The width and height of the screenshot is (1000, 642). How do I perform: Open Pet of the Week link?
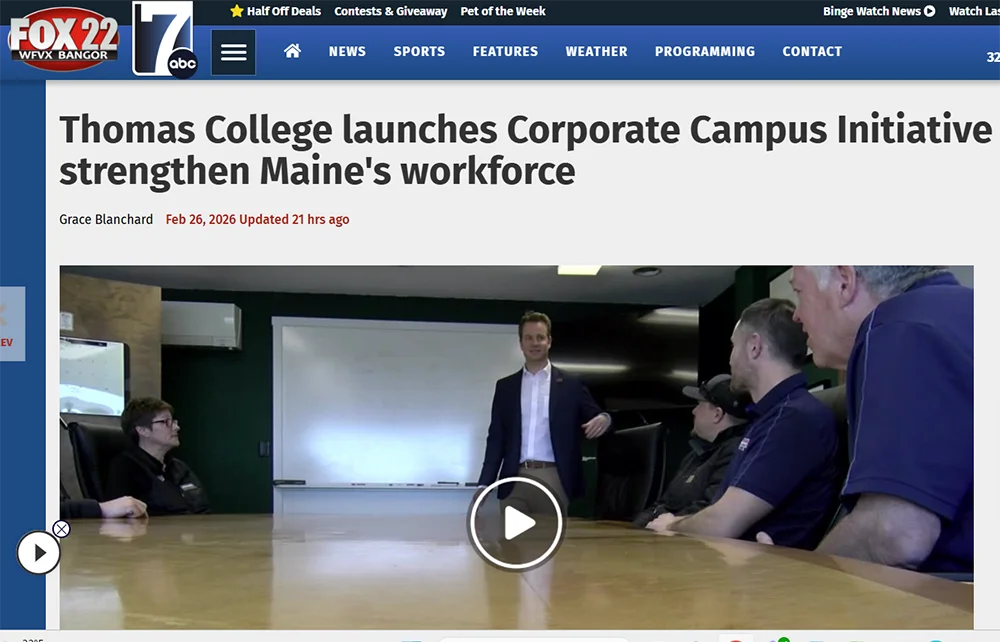[x=503, y=11]
